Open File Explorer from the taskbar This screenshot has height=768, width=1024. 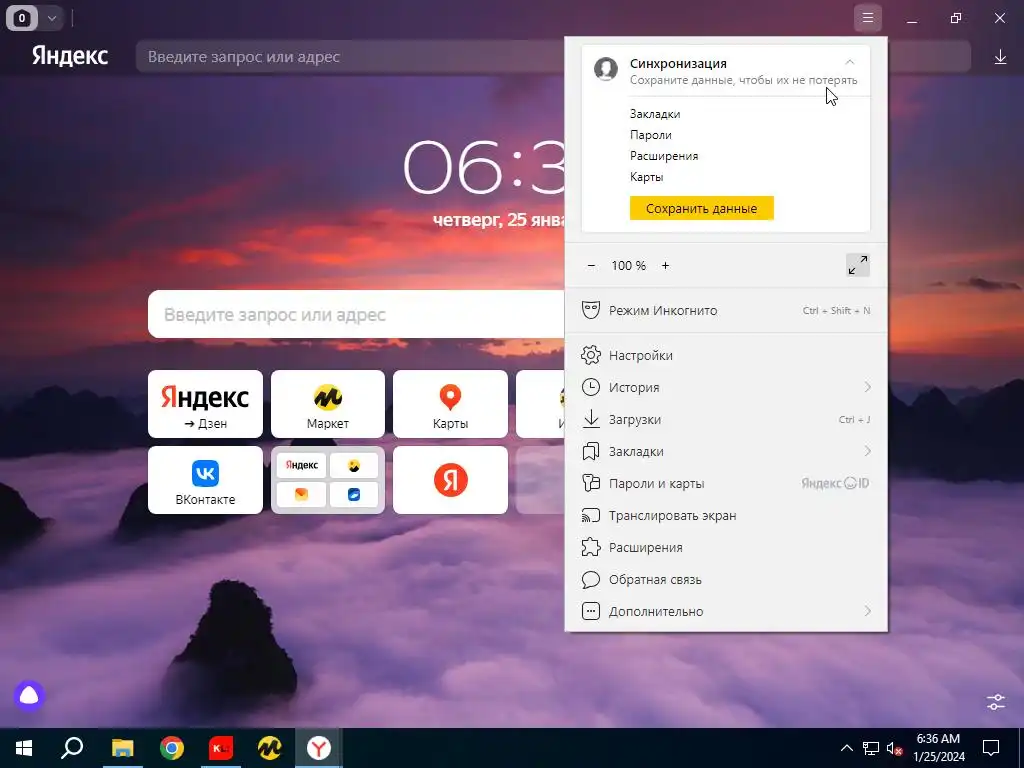point(122,748)
